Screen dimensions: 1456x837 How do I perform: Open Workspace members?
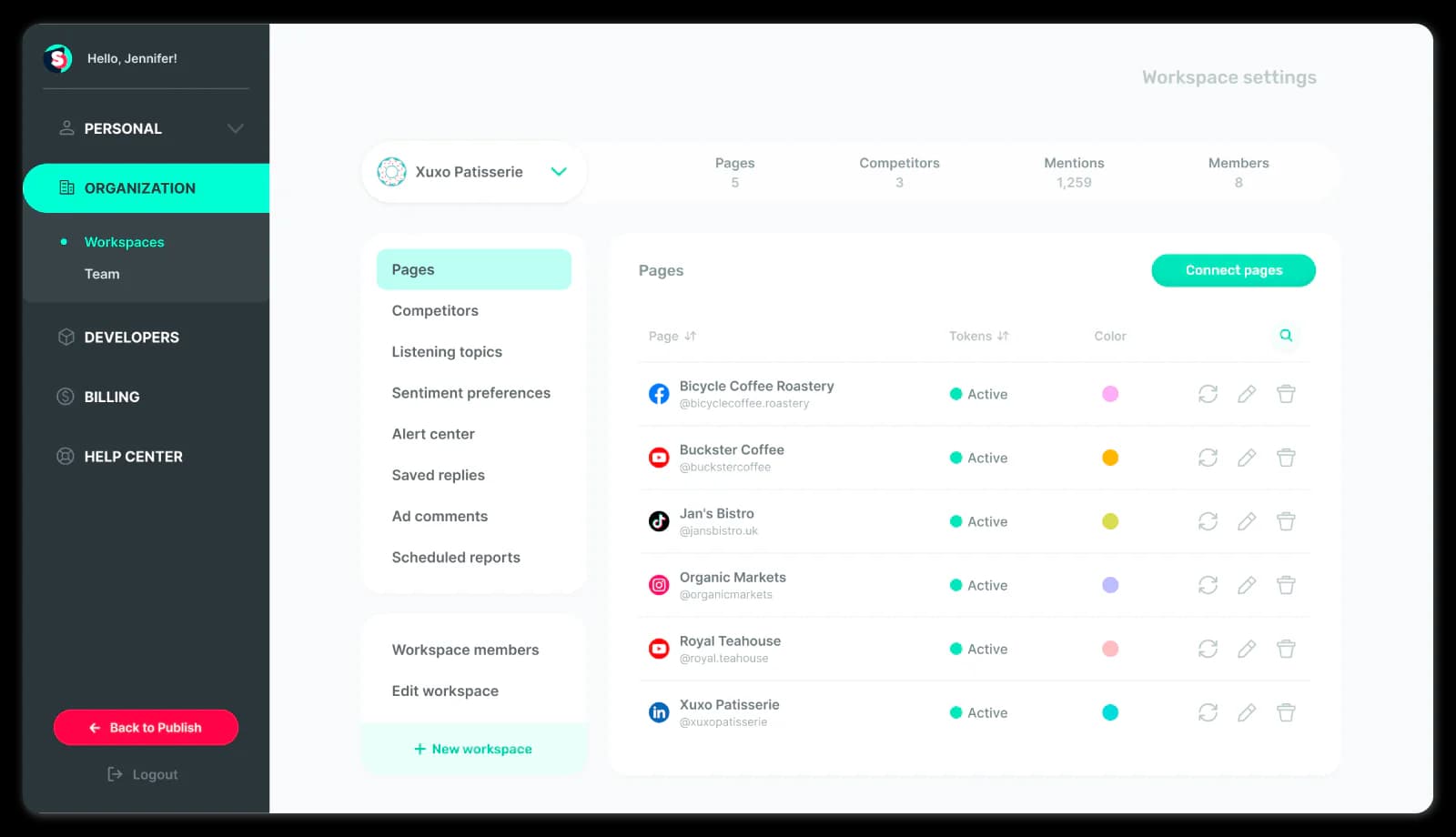pyautogui.click(x=465, y=650)
